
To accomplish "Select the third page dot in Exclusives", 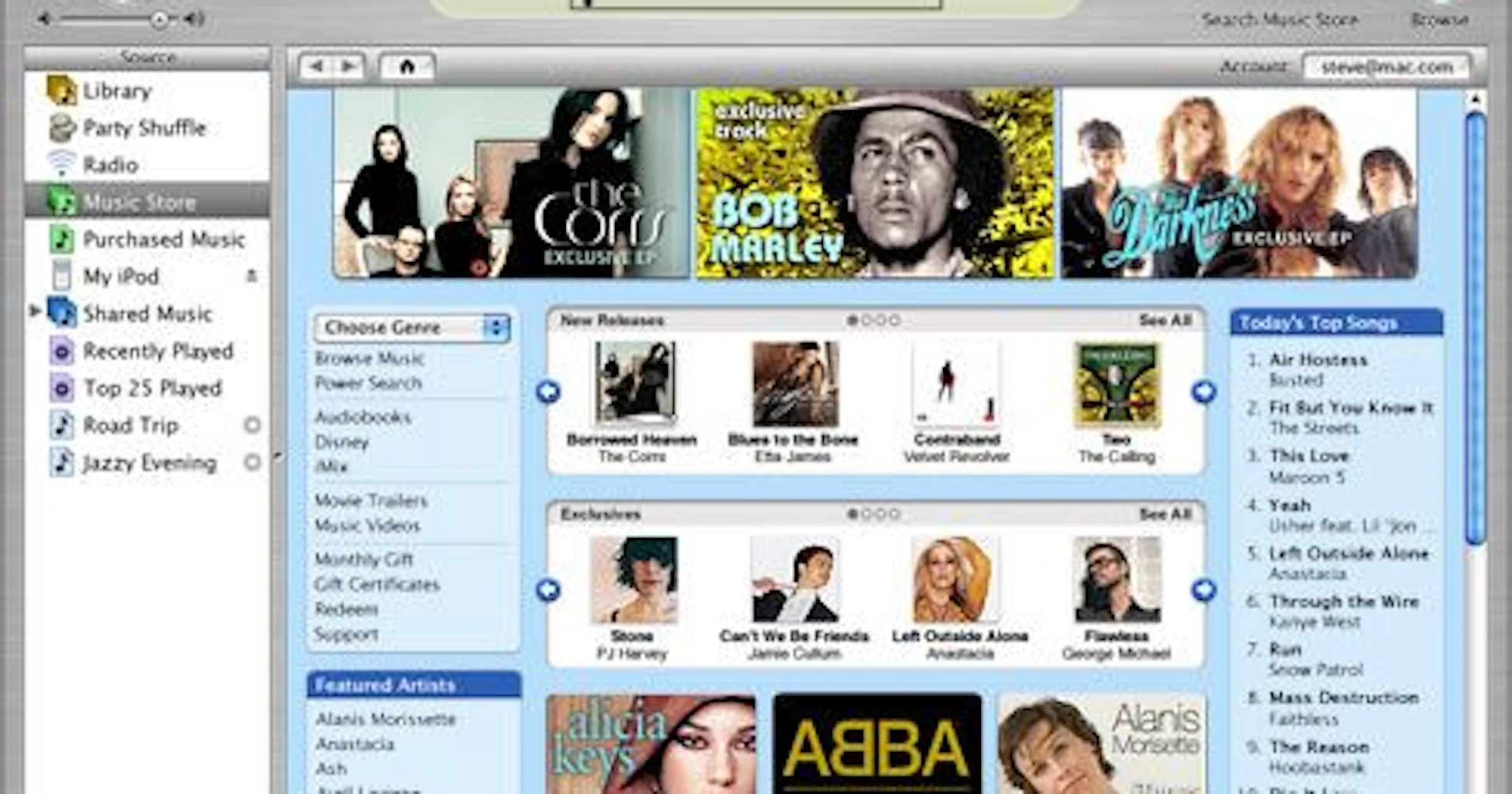I will (881, 514).
